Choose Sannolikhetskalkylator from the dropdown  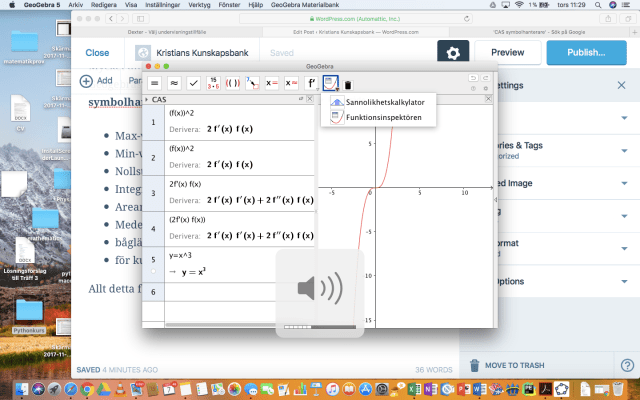383,103
